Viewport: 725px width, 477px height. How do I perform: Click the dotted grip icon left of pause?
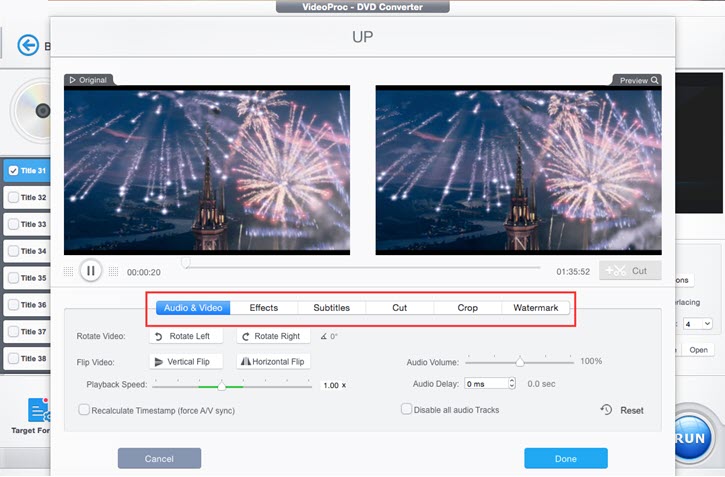pyautogui.click(x=68, y=271)
